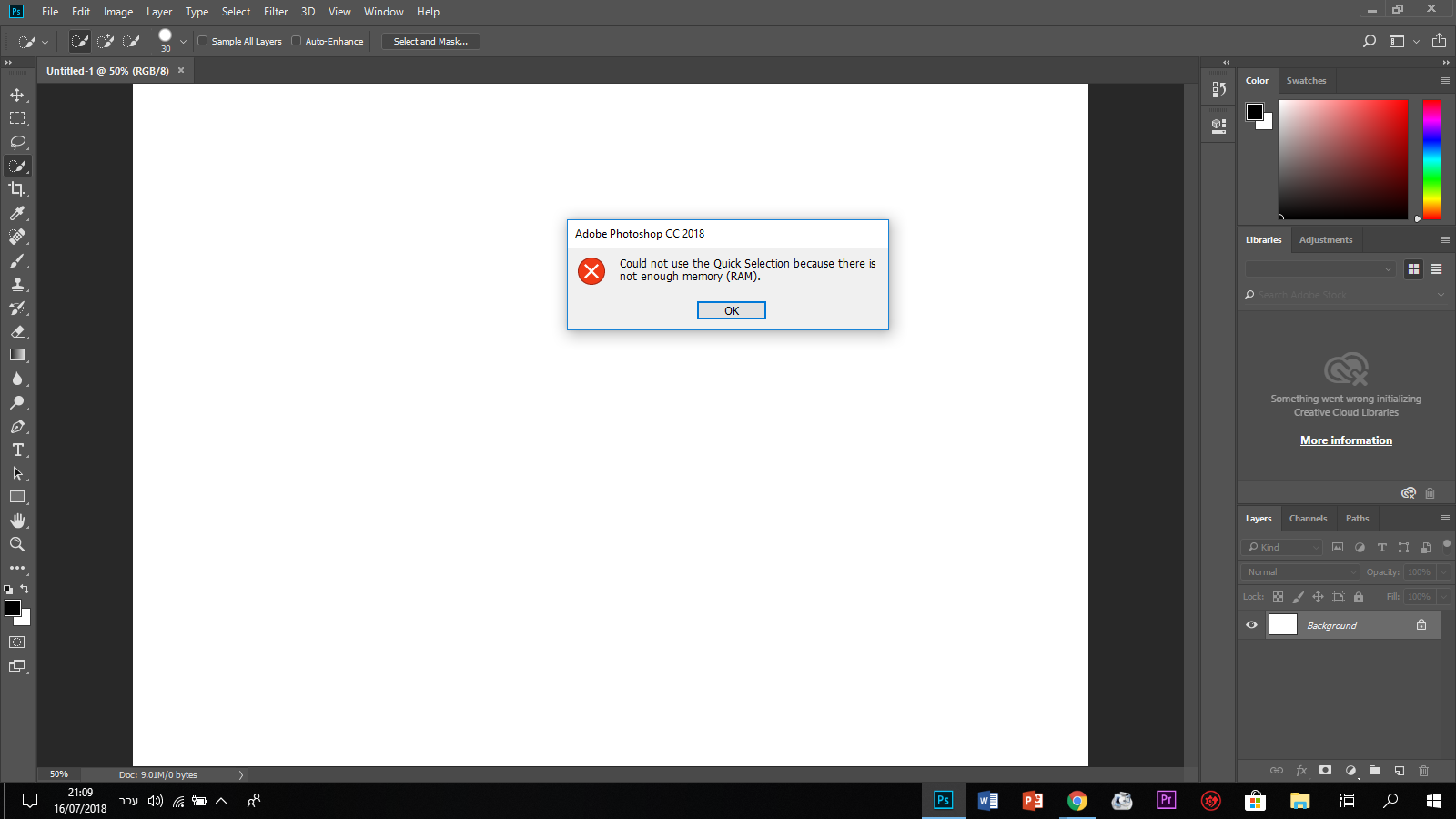Open the layer filter Kind dropdown
1456x819 pixels.
[x=1282, y=548]
